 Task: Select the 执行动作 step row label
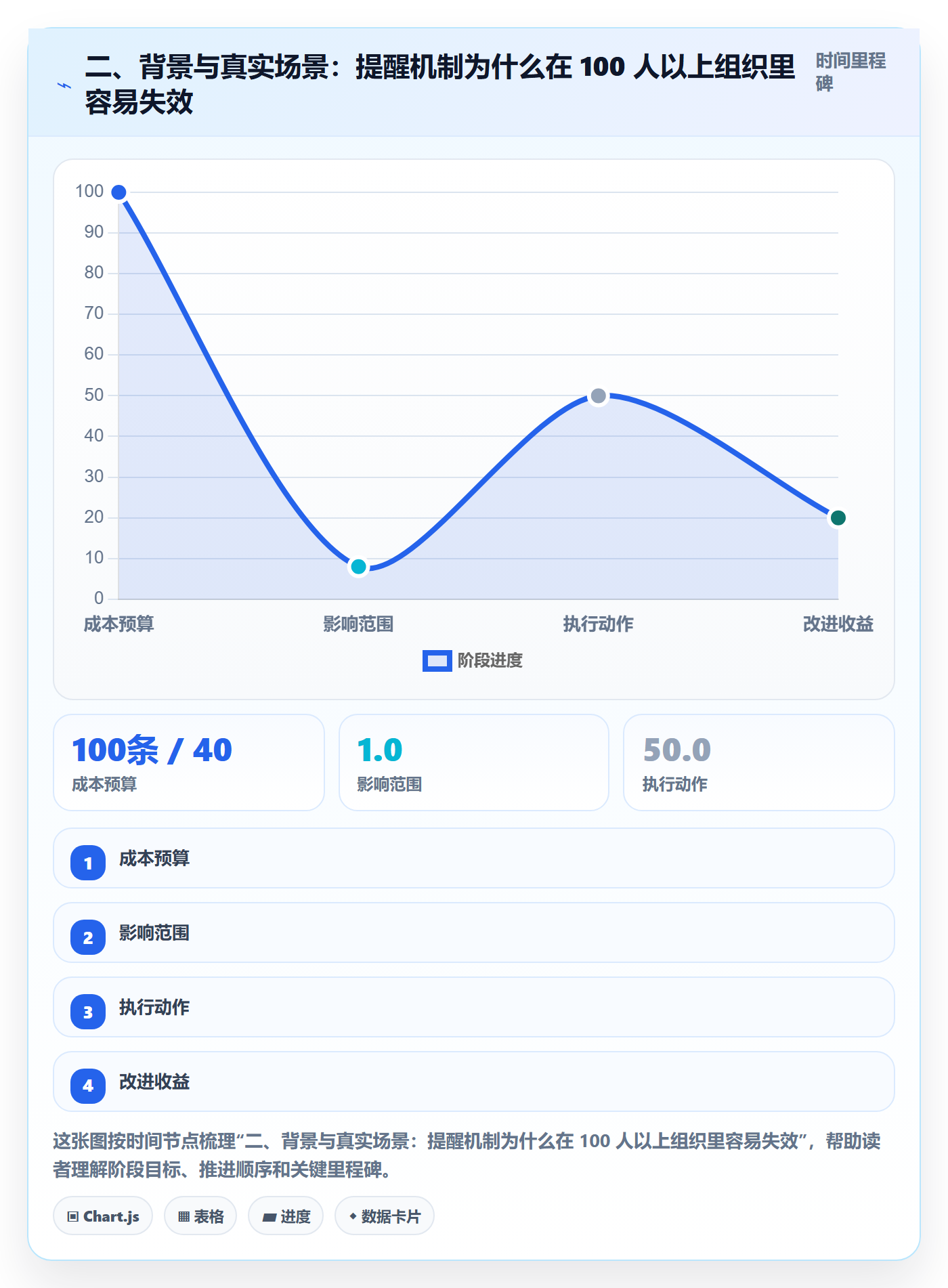154,1008
